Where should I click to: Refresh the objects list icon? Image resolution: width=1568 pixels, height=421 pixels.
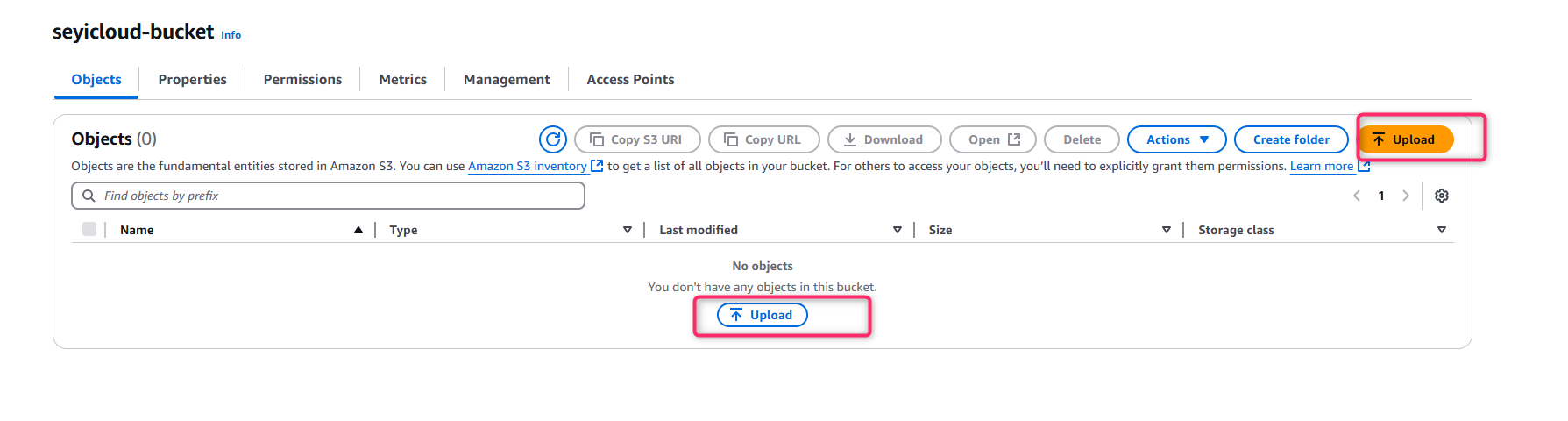[x=553, y=139]
